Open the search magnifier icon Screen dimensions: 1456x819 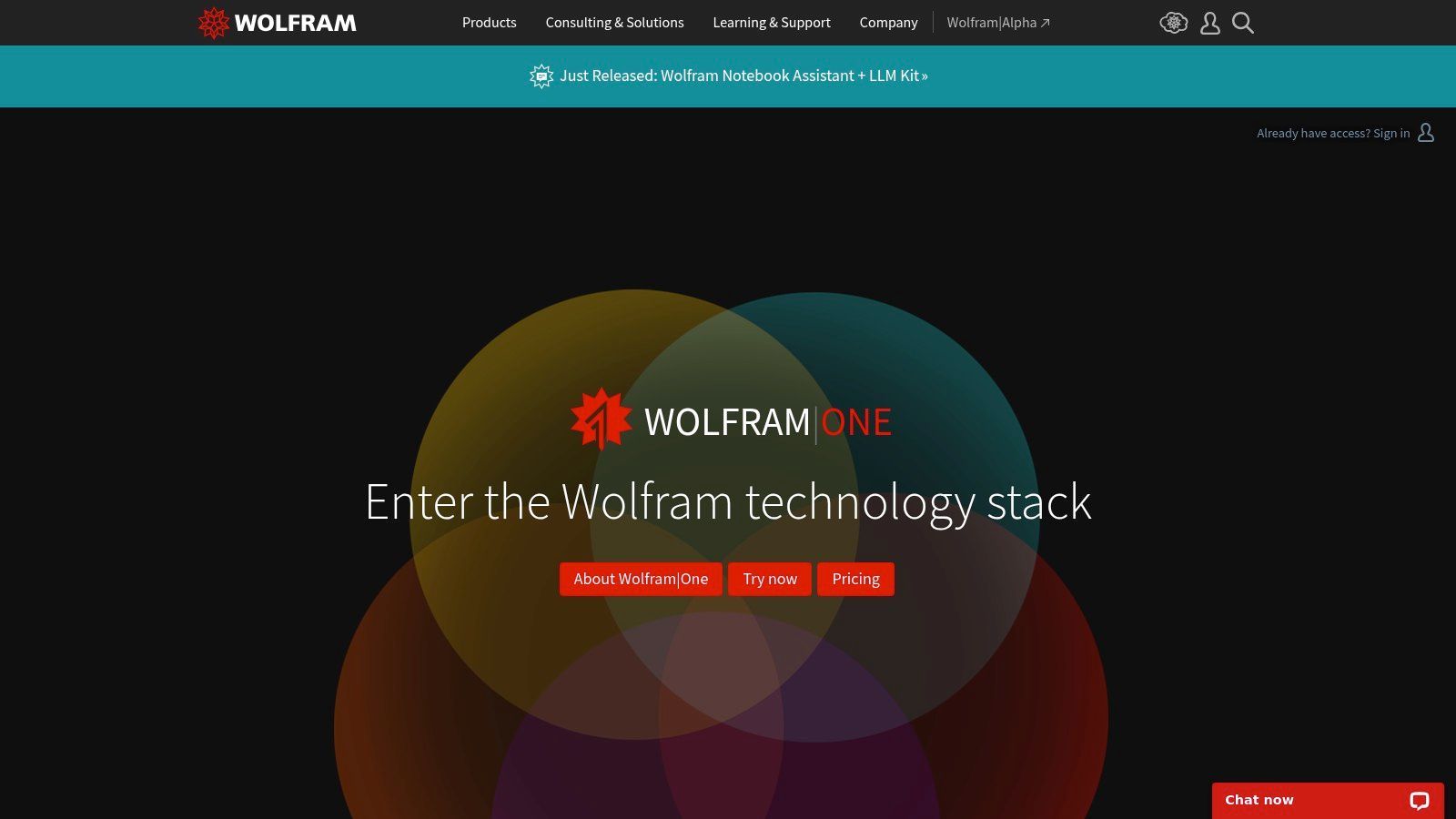coord(1243,23)
